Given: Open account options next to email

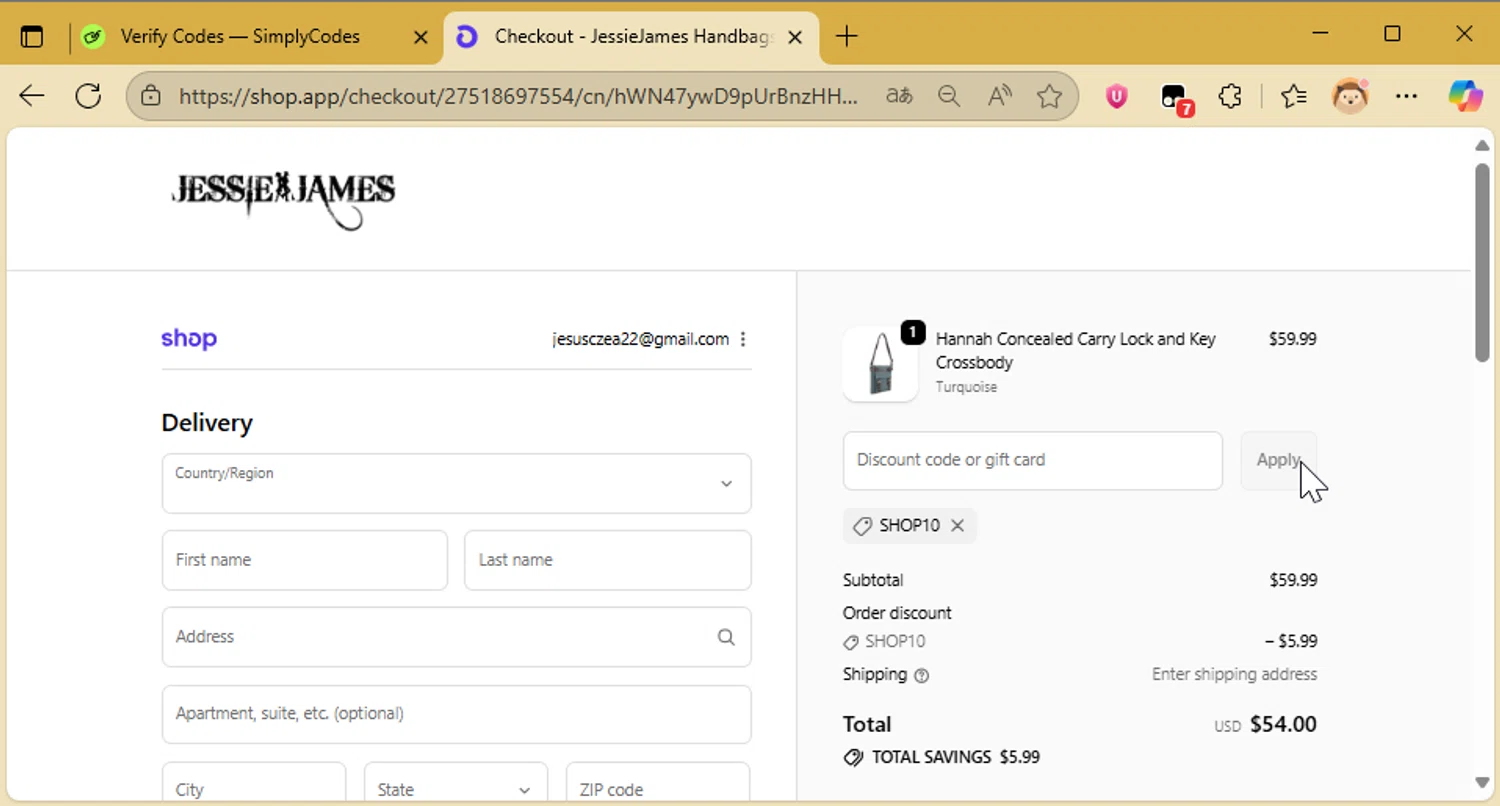Looking at the screenshot, I should pos(742,339).
